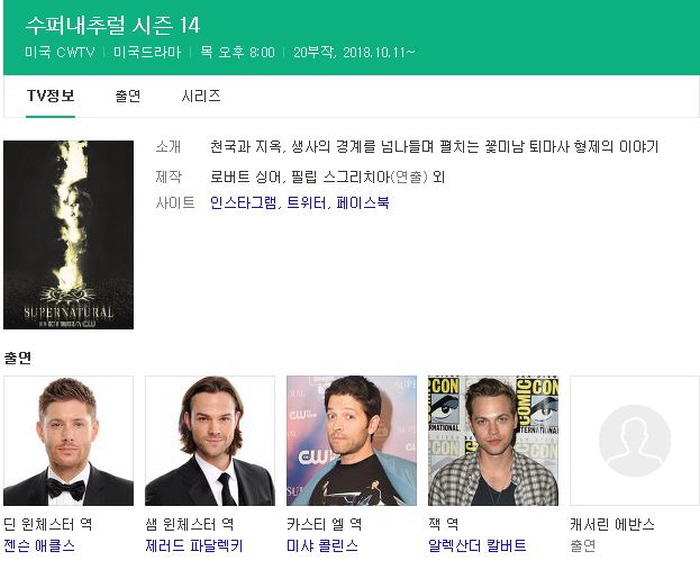Click the 미국드라마 genre label
The width and height of the screenshot is (700, 561).
147,52
